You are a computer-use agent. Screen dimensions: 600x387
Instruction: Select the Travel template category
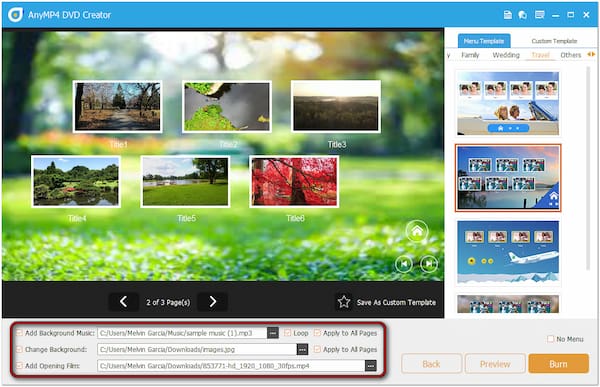tap(540, 55)
